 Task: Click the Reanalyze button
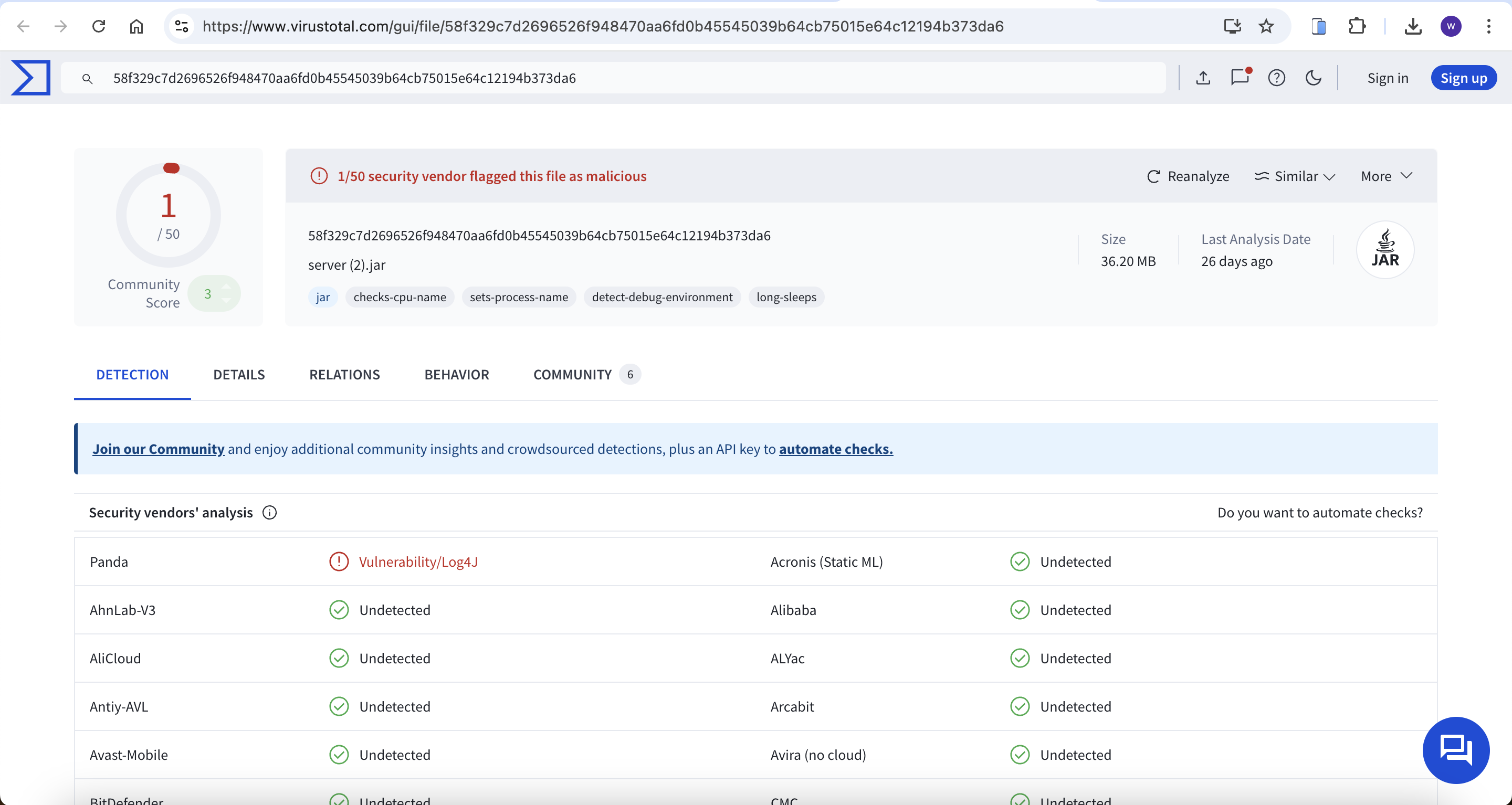(x=1188, y=176)
